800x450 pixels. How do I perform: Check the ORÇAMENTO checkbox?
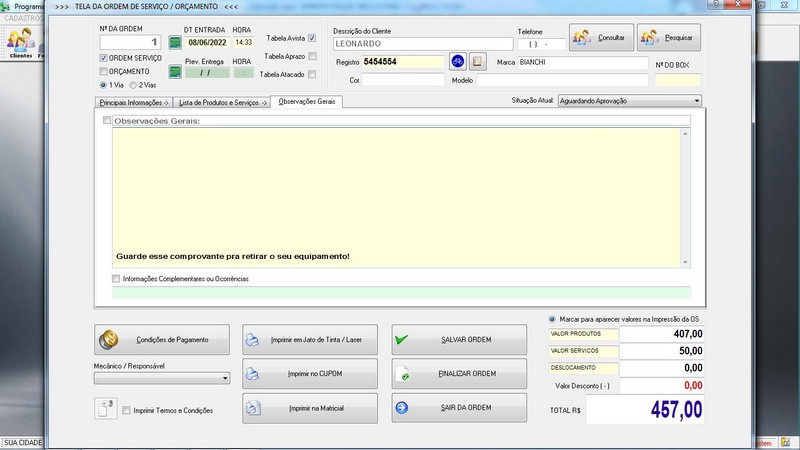(x=104, y=71)
